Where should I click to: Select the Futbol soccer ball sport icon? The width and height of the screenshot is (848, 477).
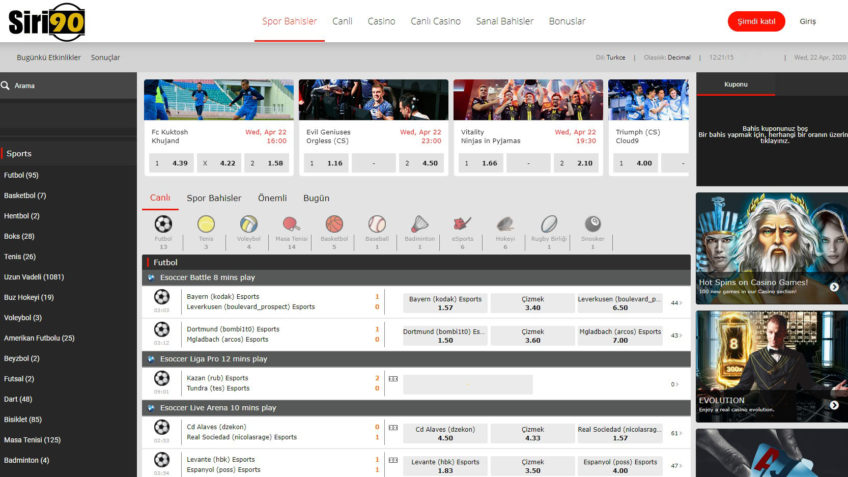pos(163,225)
